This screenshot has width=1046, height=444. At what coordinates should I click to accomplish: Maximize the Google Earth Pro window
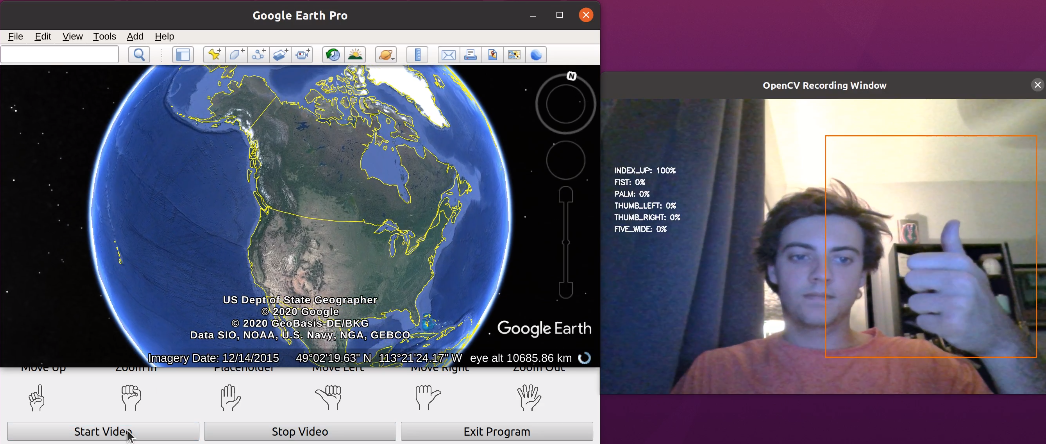pyautogui.click(x=560, y=15)
